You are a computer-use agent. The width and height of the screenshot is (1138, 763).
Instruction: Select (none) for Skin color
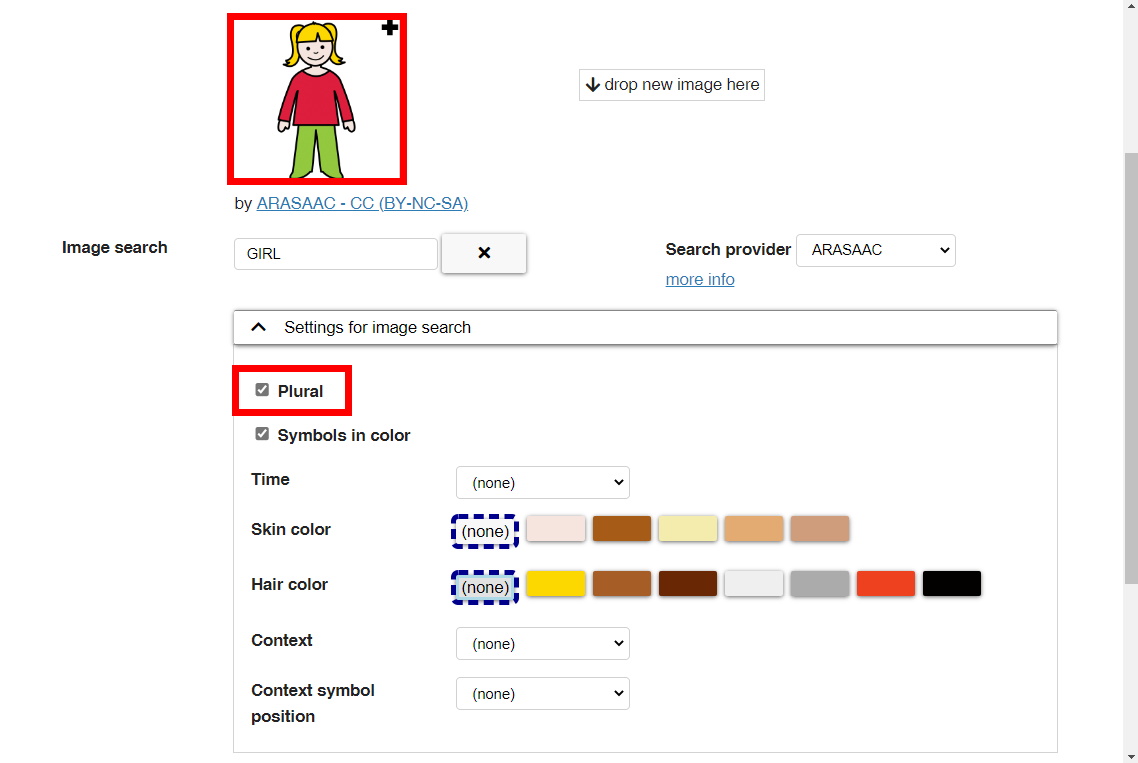tap(485, 531)
